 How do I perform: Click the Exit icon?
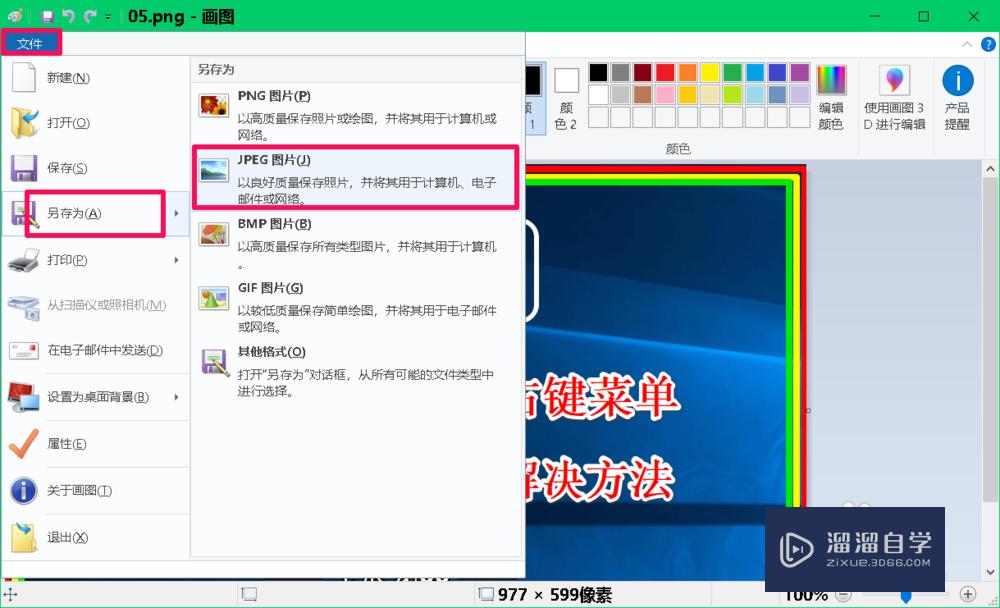point(24,537)
